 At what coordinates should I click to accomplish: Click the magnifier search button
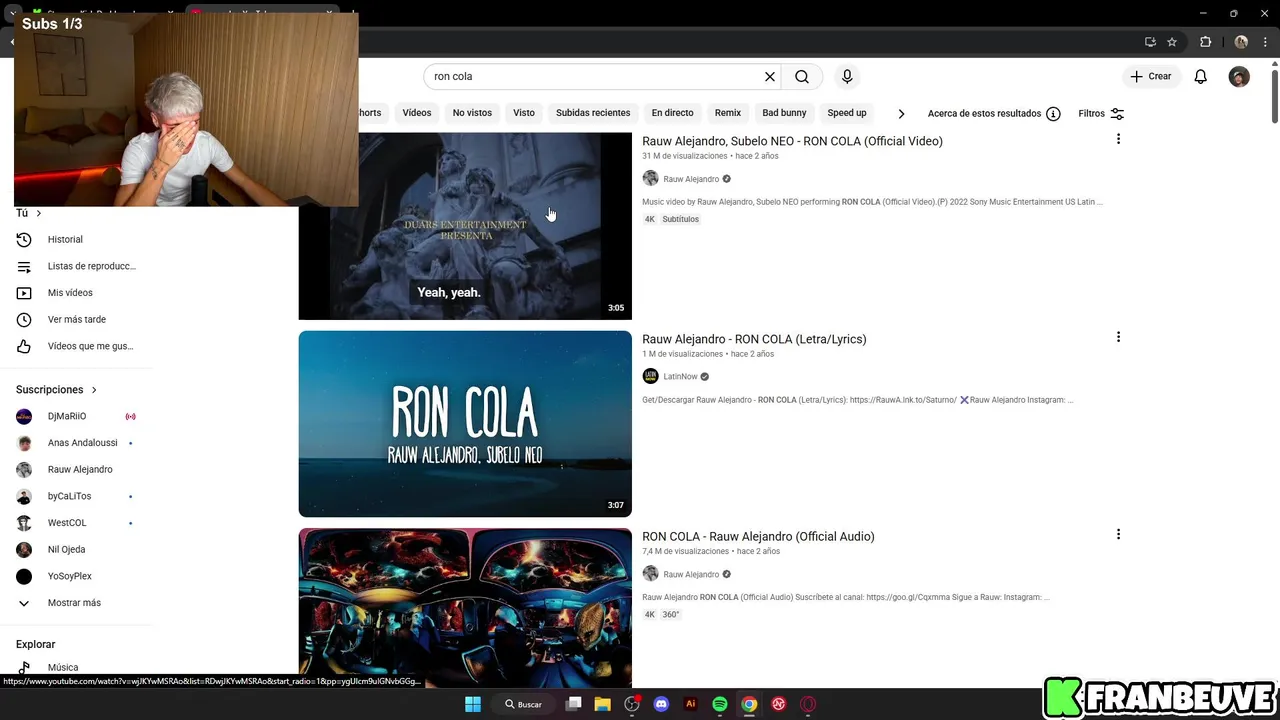(802, 77)
